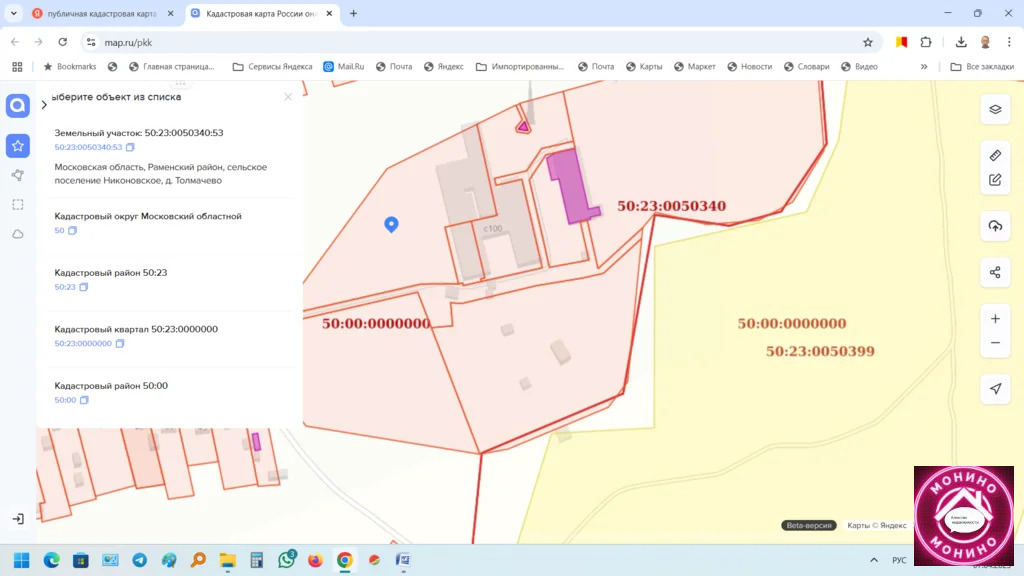Share the map via the share icon
Viewport: 1024px width, 576px height.
pos(995,272)
